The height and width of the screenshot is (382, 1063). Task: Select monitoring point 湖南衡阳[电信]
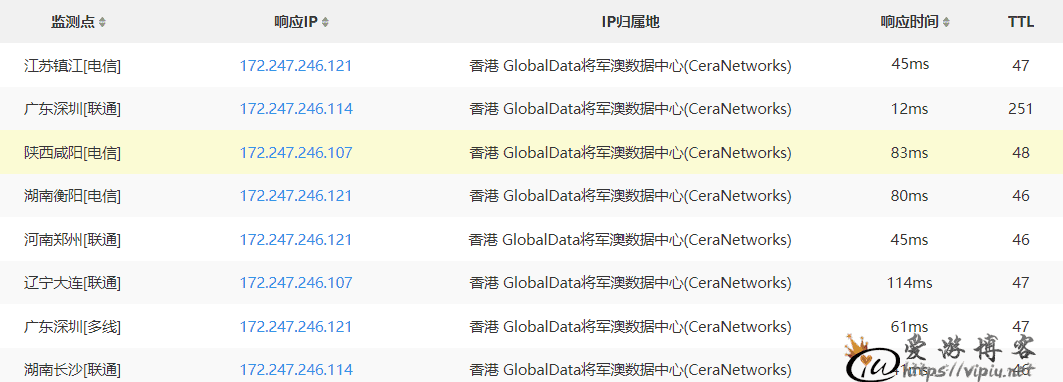[x=73, y=196]
